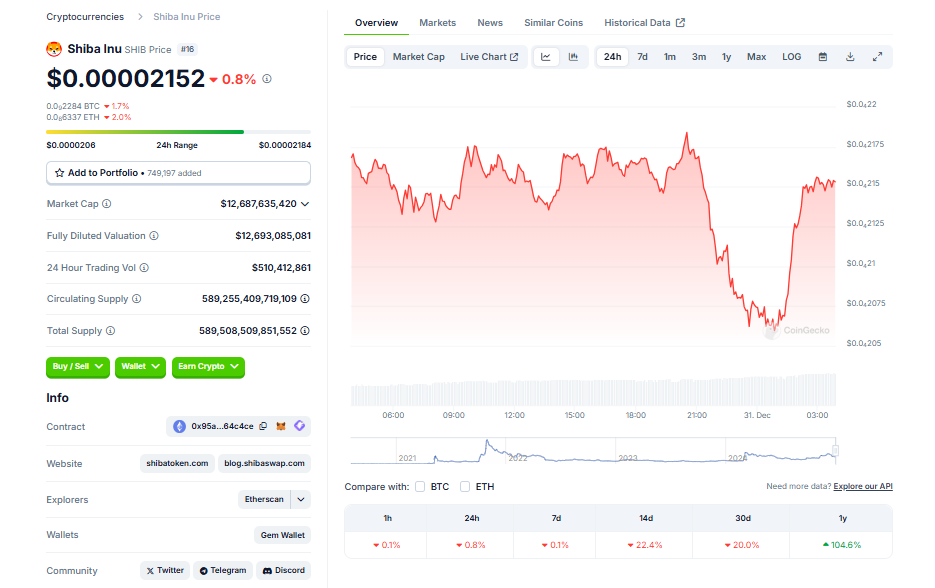The width and height of the screenshot is (935, 588).
Task: Toggle LOG scale on the chart
Action: 791,57
